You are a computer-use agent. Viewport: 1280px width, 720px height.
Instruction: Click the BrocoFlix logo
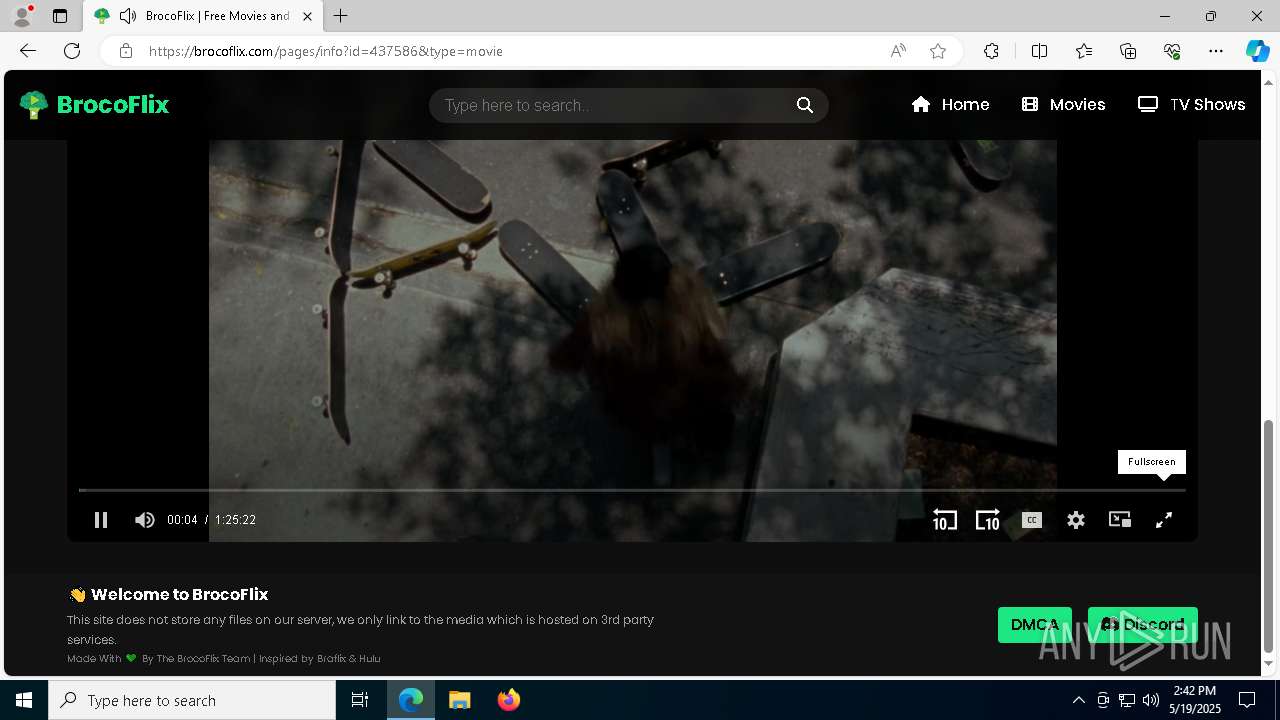pos(95,105)
